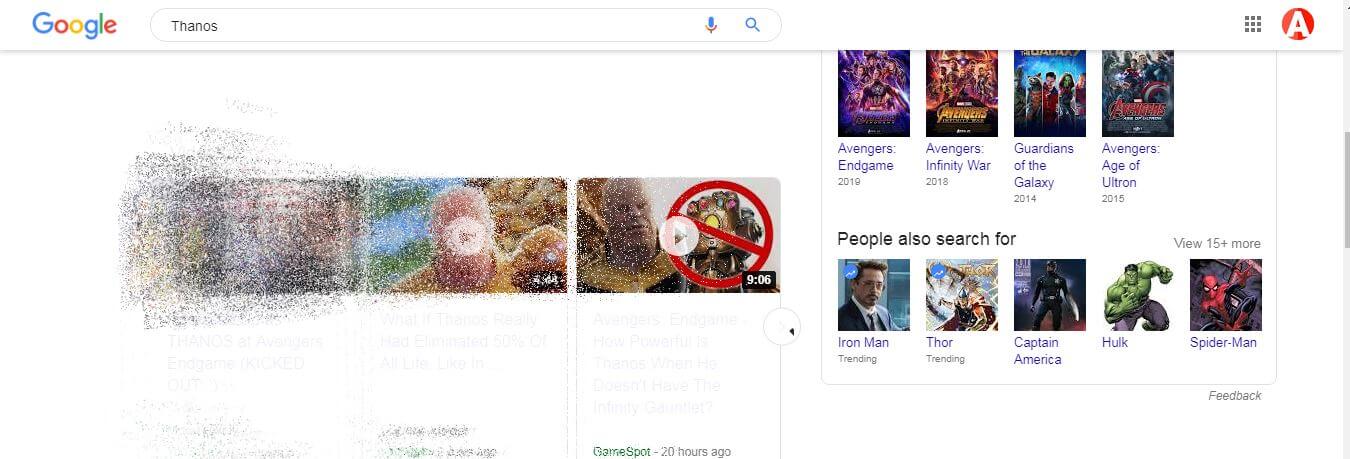The image size is (1350, 459).
Task: Click the trending badge on Iron Man
Action: coord(851,271)
